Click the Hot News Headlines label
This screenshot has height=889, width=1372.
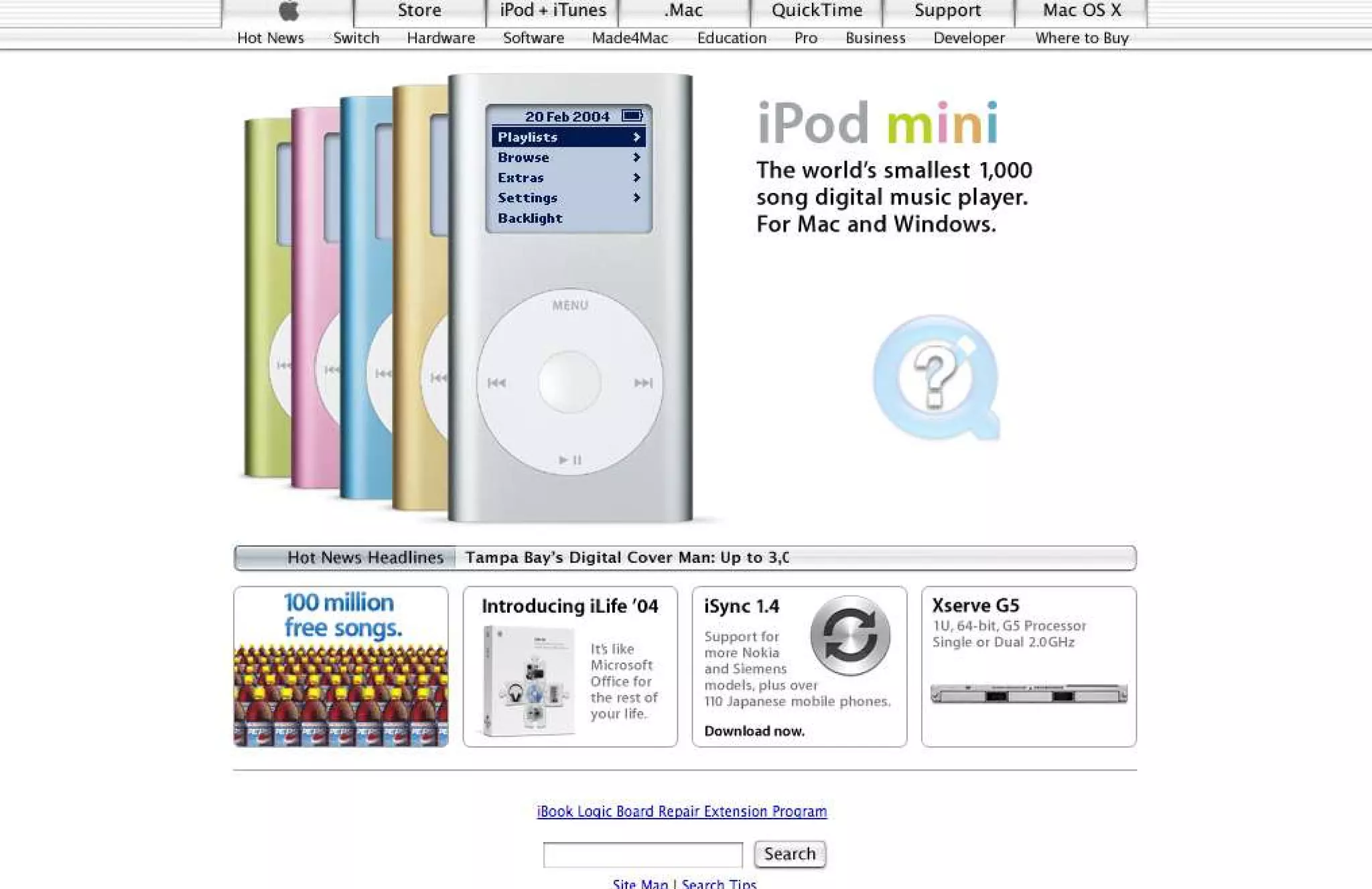point(365,557)
